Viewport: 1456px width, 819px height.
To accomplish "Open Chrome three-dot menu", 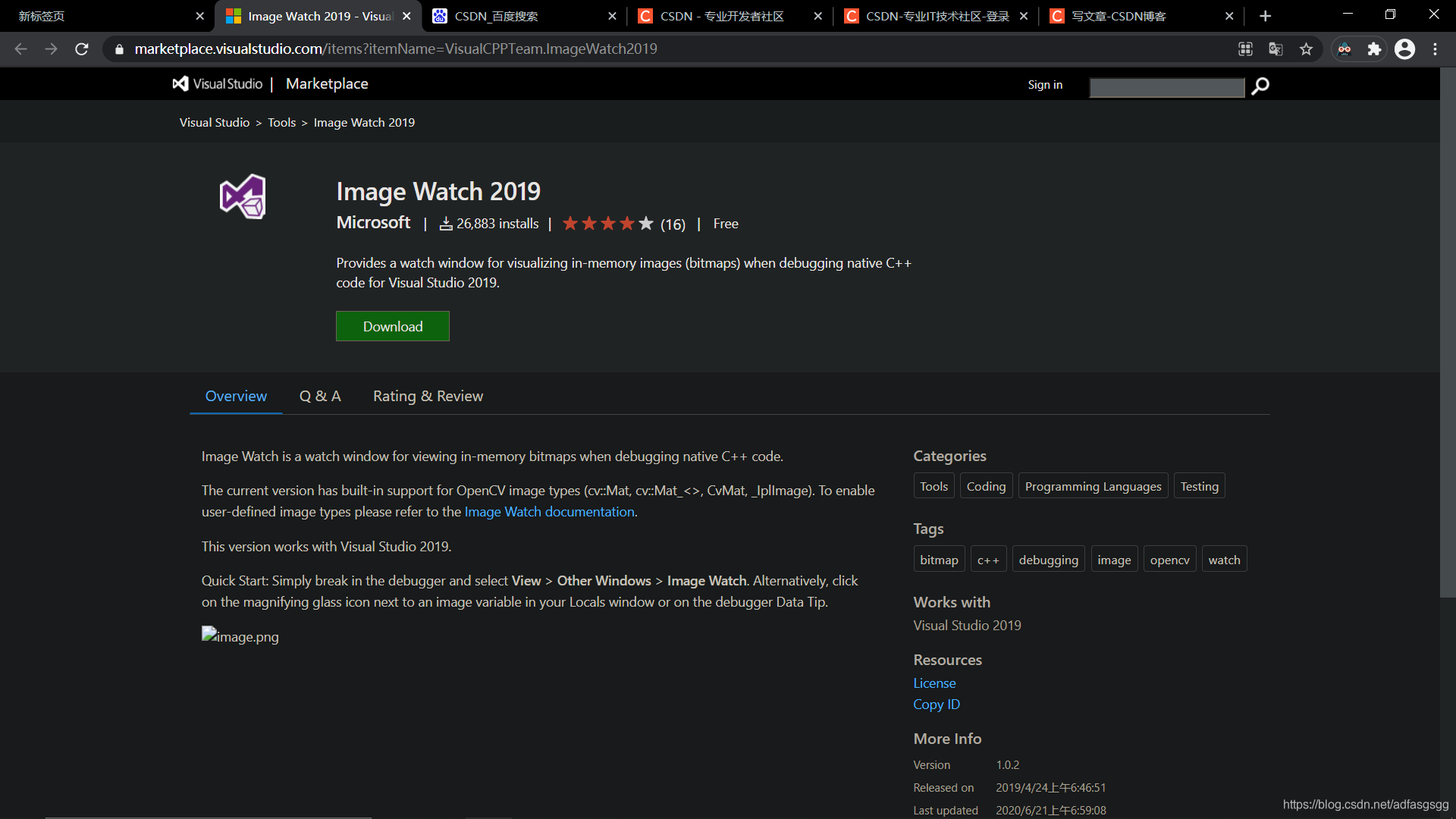I will coord(1435,49).
